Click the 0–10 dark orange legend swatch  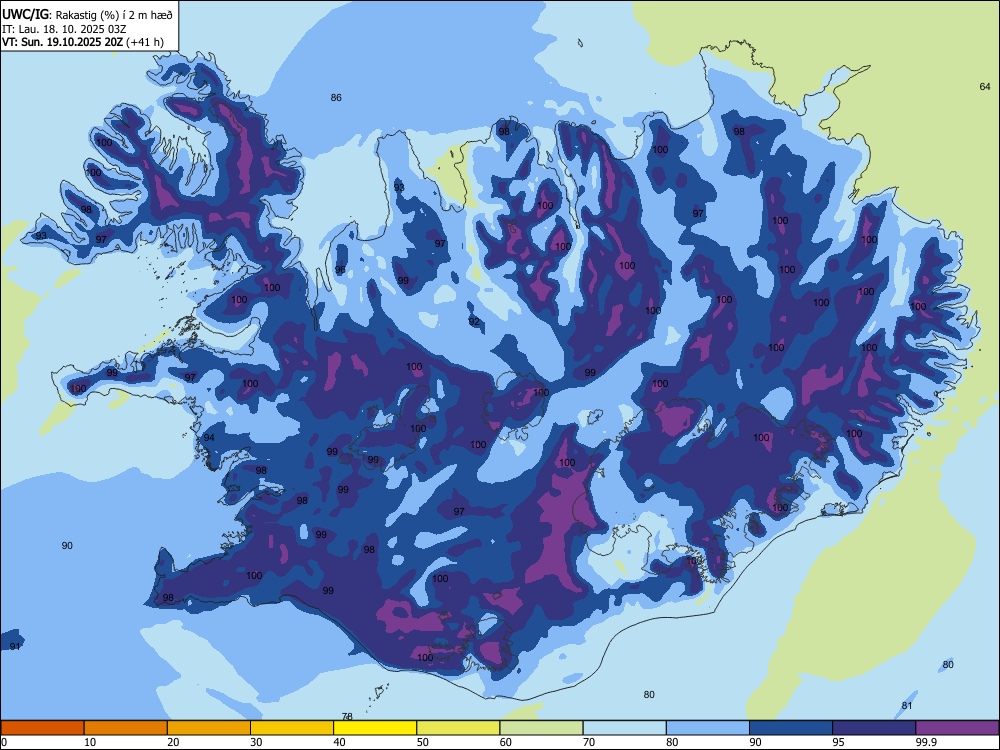[x=42, y=728]
